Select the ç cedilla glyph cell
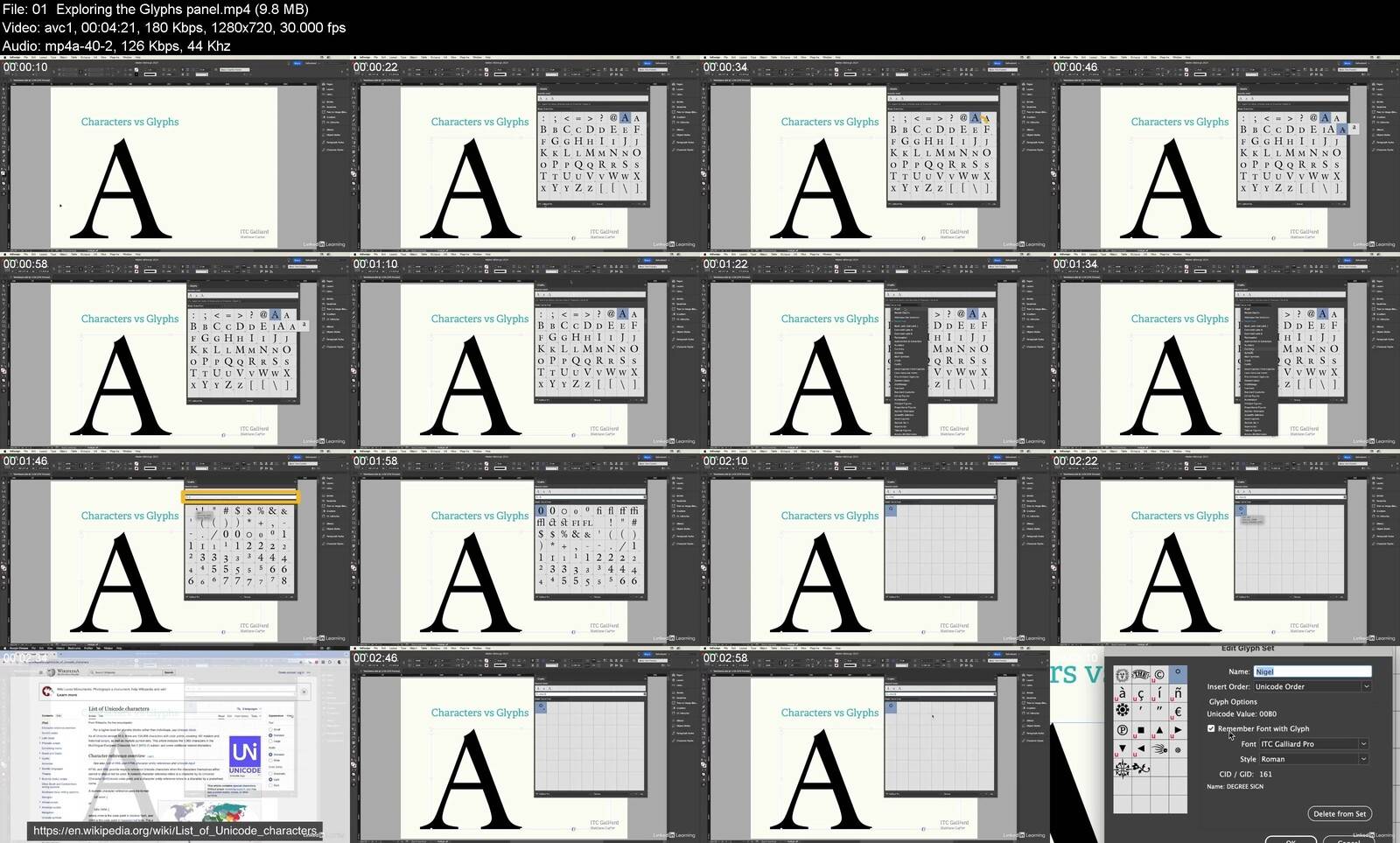The height and width of the screenshot is (843, 1400). coord(1141,693)
